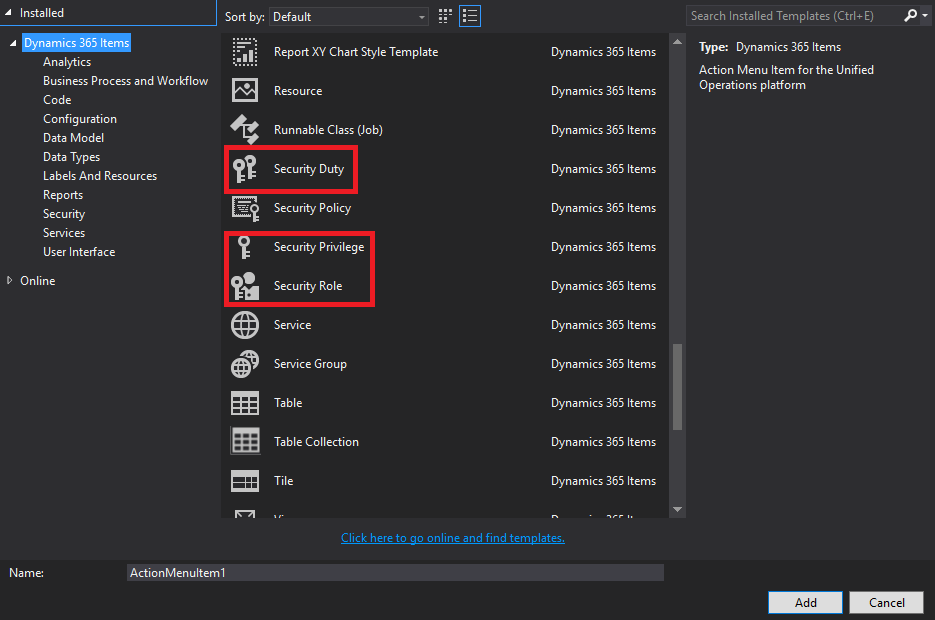Screen dimensions: 935x620
Task: Select the Reports category
Action: click(63, 195)
